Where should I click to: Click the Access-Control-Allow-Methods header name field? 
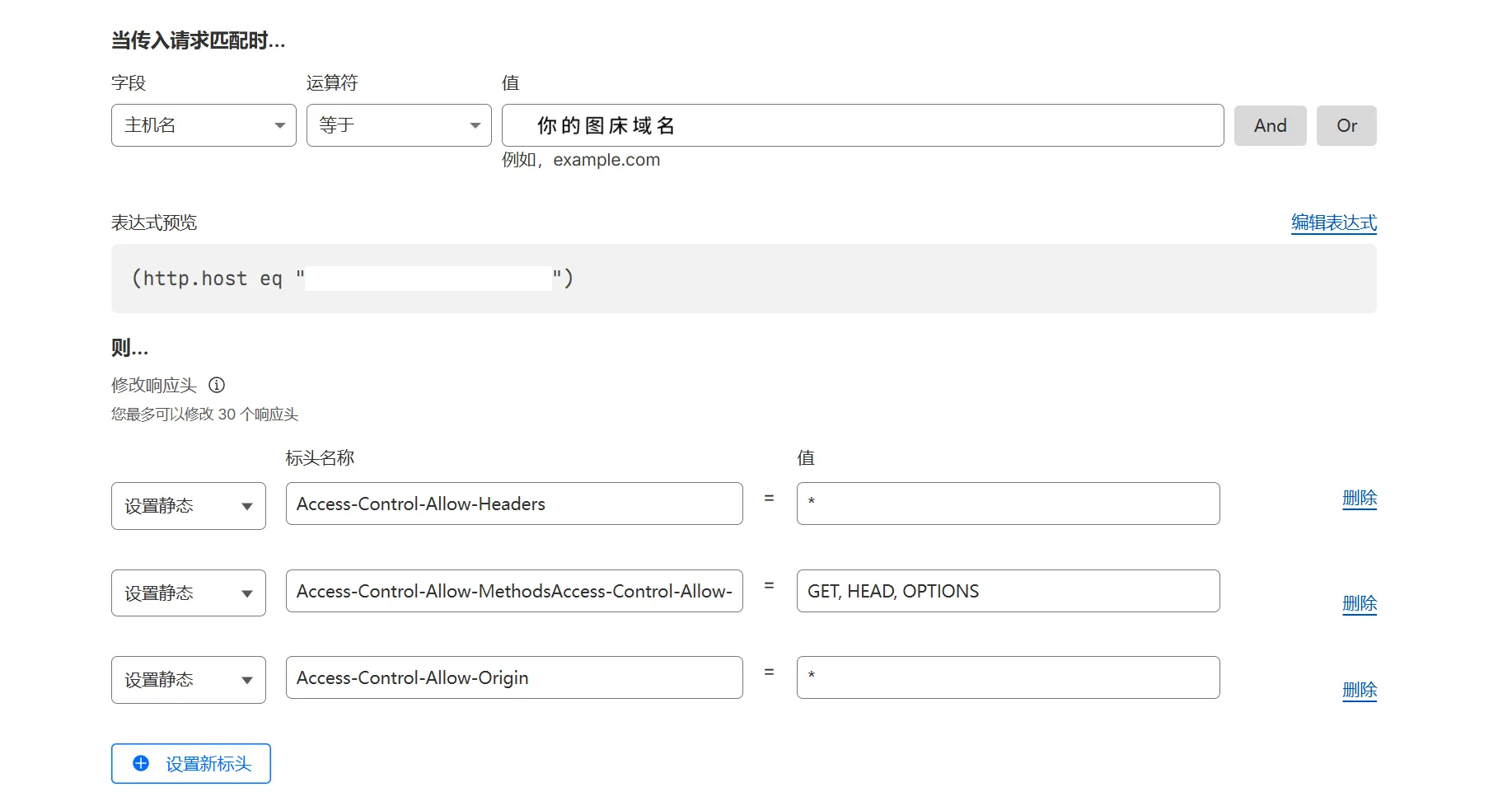pyautogui.click(x=513, y=591)
